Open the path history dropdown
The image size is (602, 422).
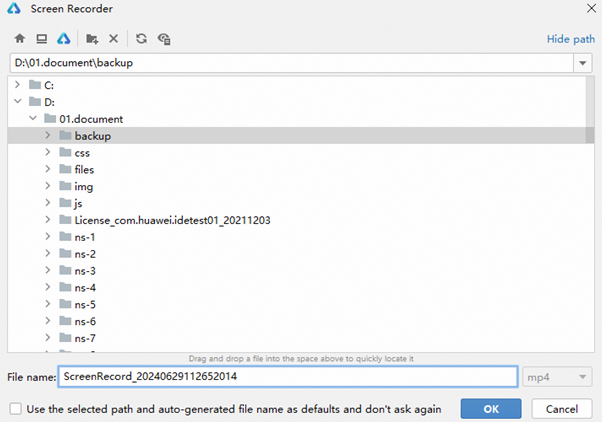583,63
